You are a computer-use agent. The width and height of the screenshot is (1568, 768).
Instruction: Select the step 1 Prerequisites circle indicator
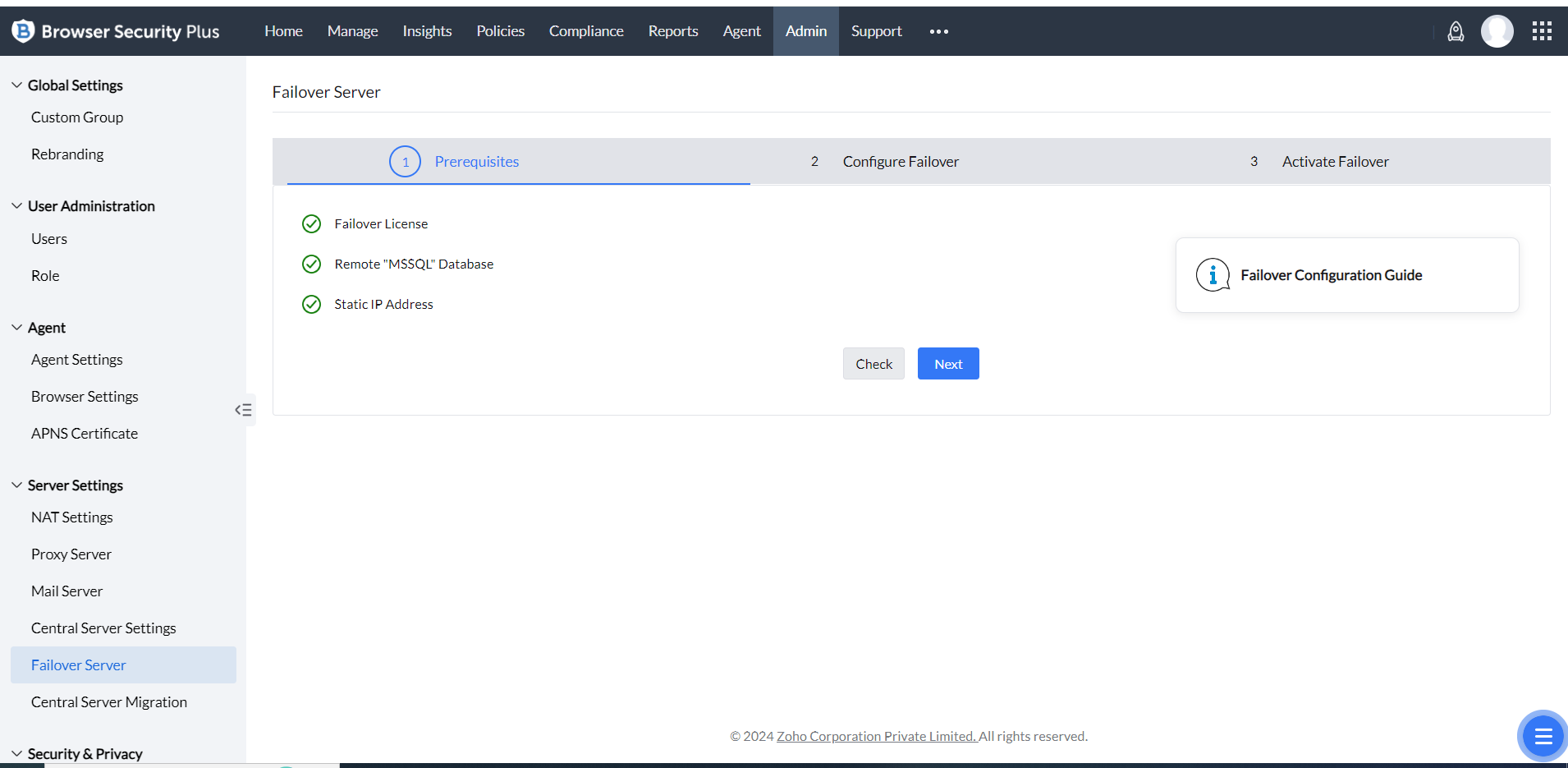tap(404, 161)
